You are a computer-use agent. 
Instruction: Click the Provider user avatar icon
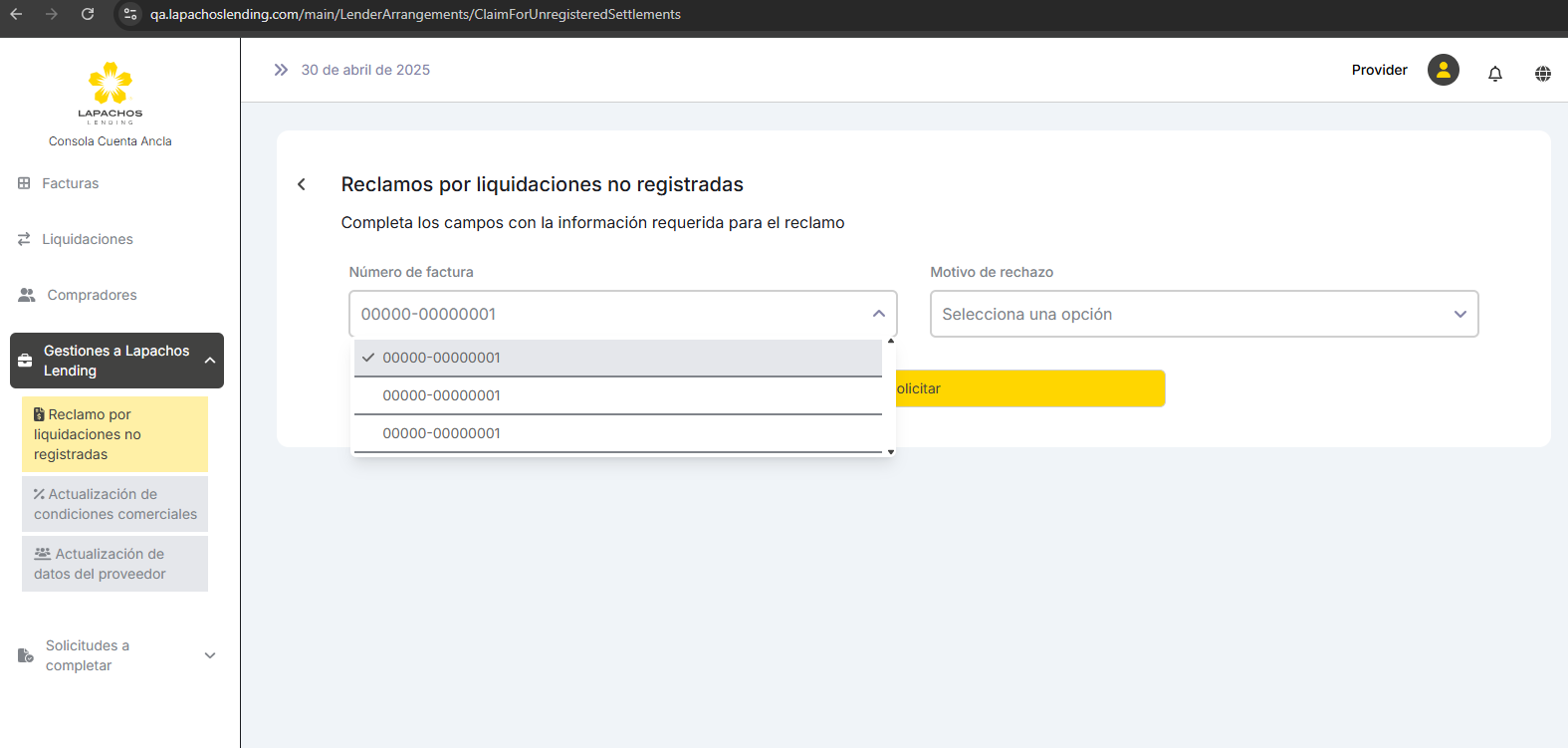pyautogui.click(x=1443, y=70)
